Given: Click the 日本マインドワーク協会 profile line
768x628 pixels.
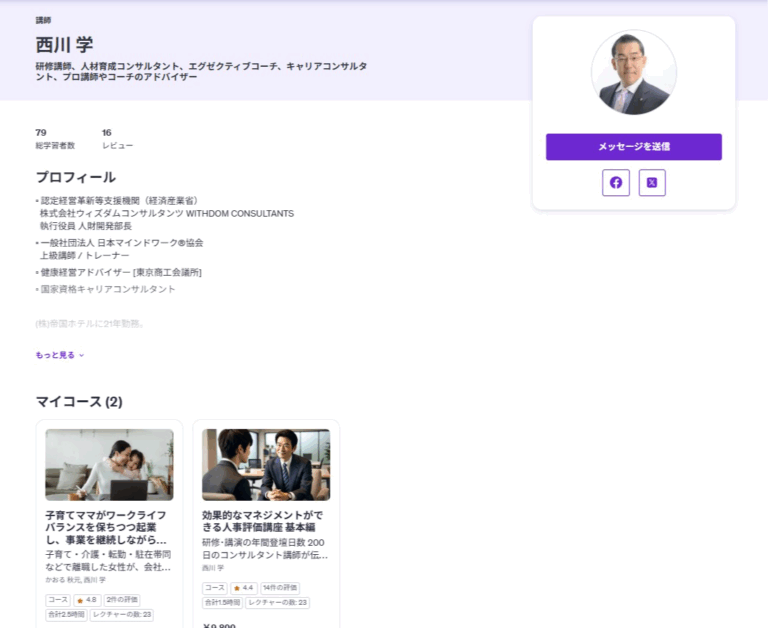Looking at the screenshot, I should tap(119, 243).
